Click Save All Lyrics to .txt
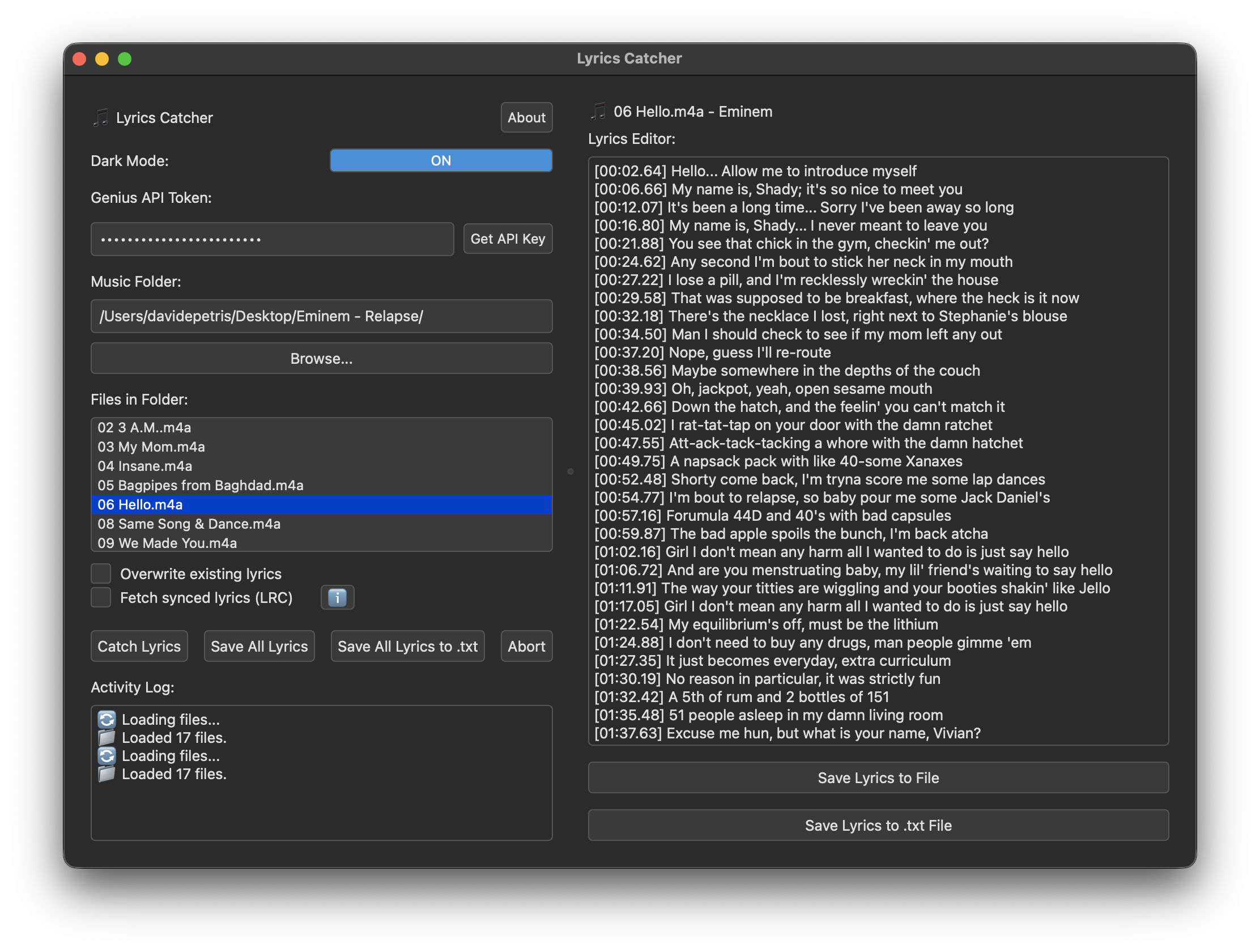The image size is (1260, 952). click(407, 646)
